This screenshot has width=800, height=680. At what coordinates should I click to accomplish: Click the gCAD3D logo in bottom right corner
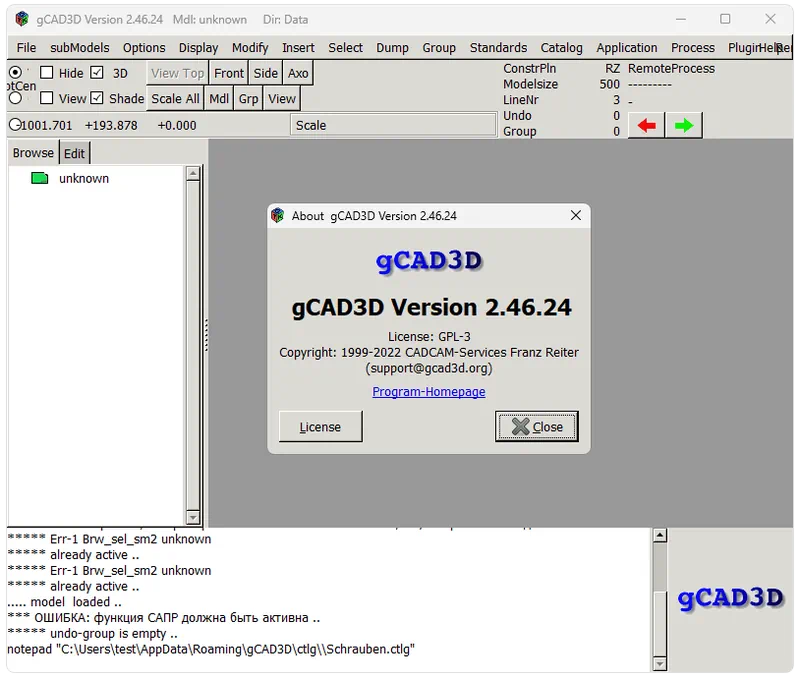730,598
